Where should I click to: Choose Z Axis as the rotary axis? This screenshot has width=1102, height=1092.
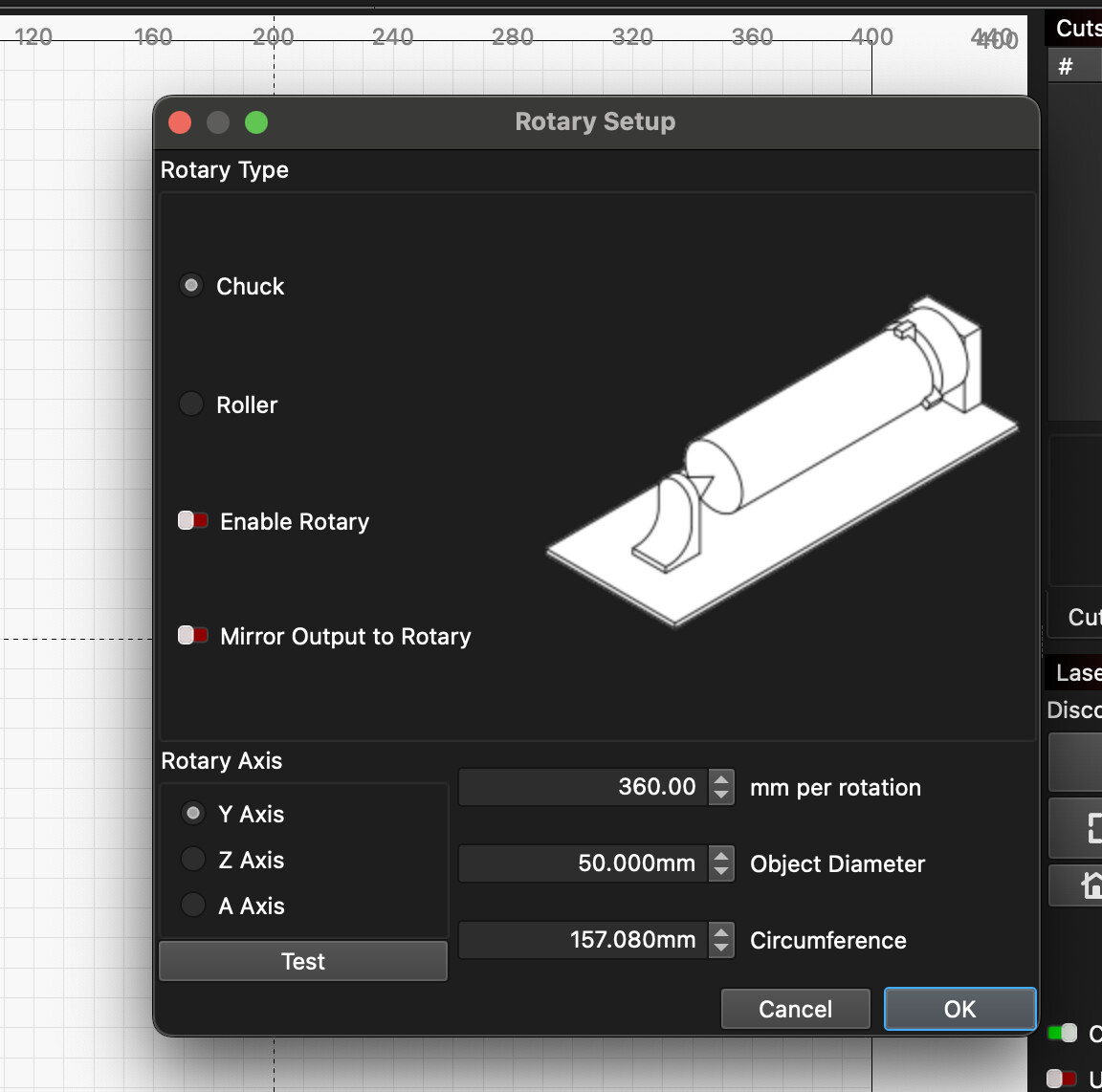[x=193, y=860]
